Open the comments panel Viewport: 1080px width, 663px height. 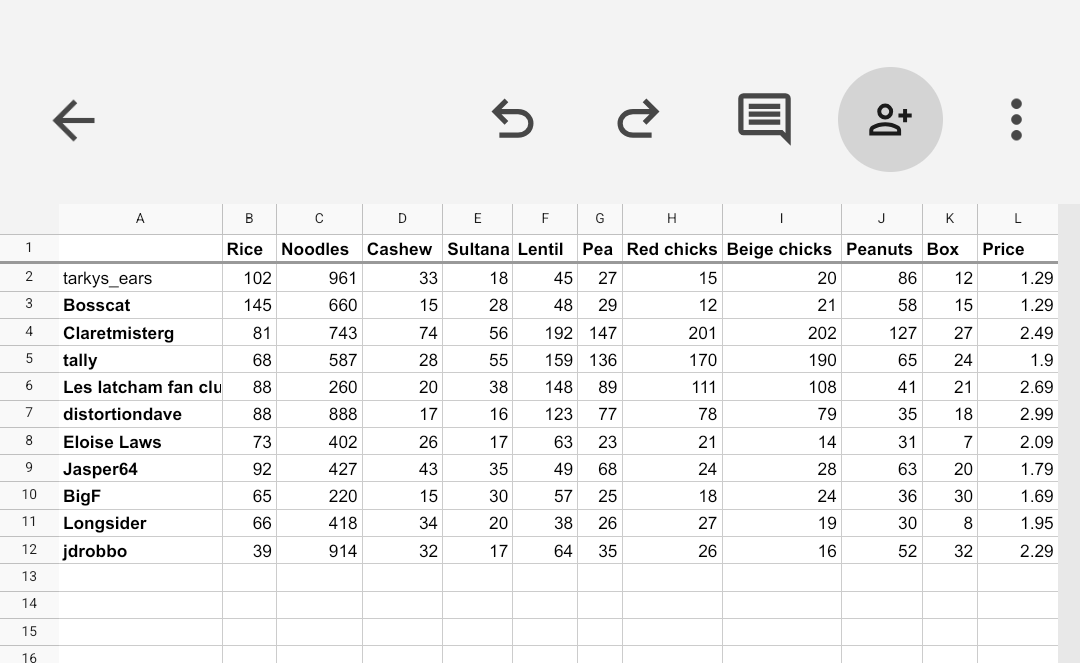764,119
